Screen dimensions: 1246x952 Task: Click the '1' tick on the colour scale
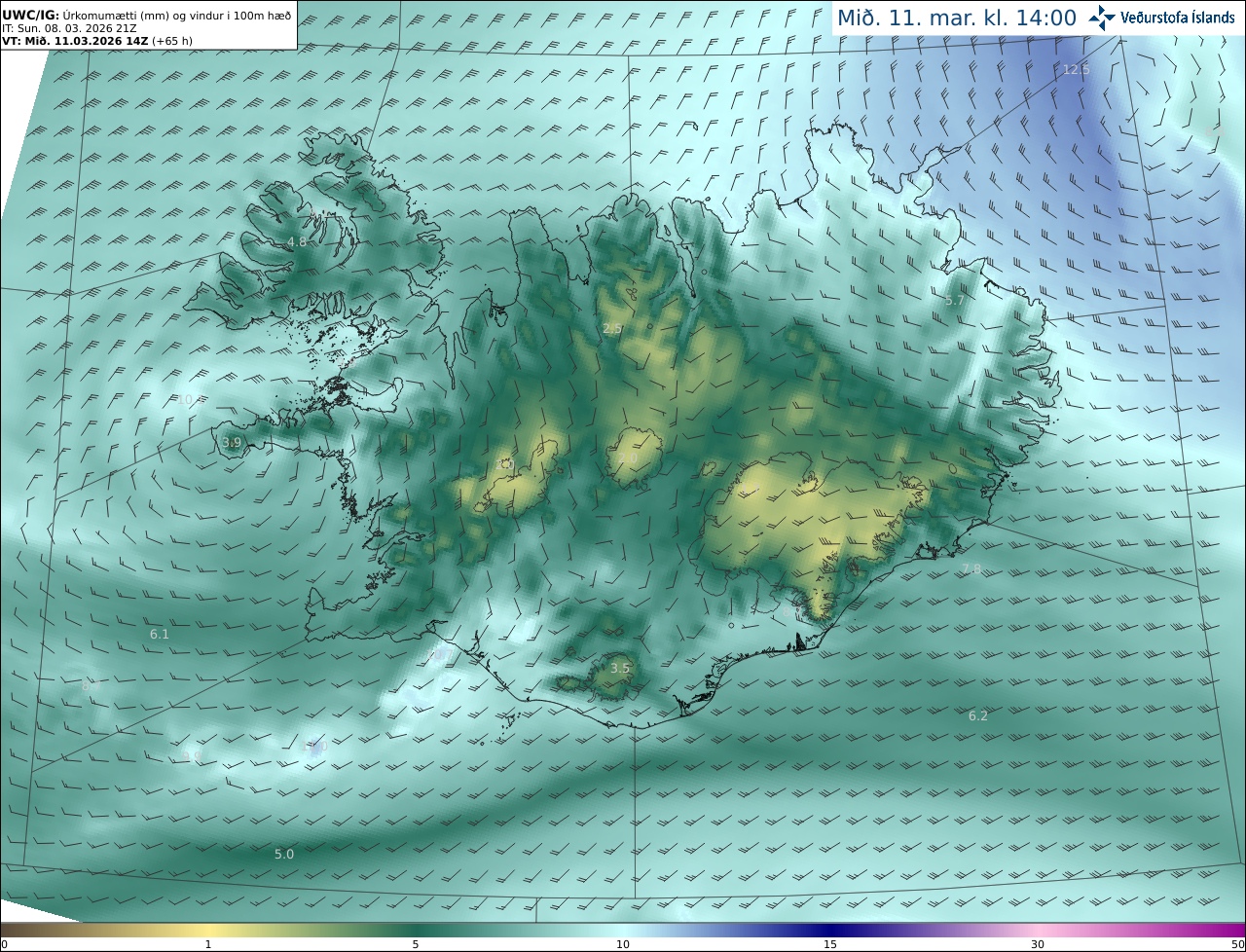(x=208, y=944)
